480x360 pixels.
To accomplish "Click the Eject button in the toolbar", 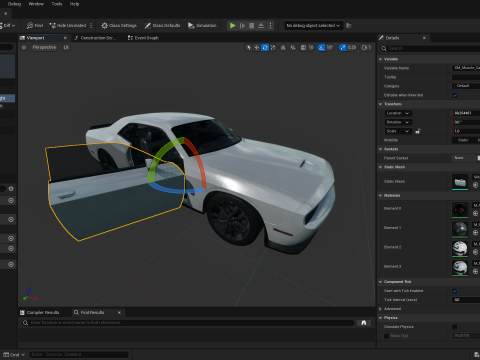I will pos(261,25).
